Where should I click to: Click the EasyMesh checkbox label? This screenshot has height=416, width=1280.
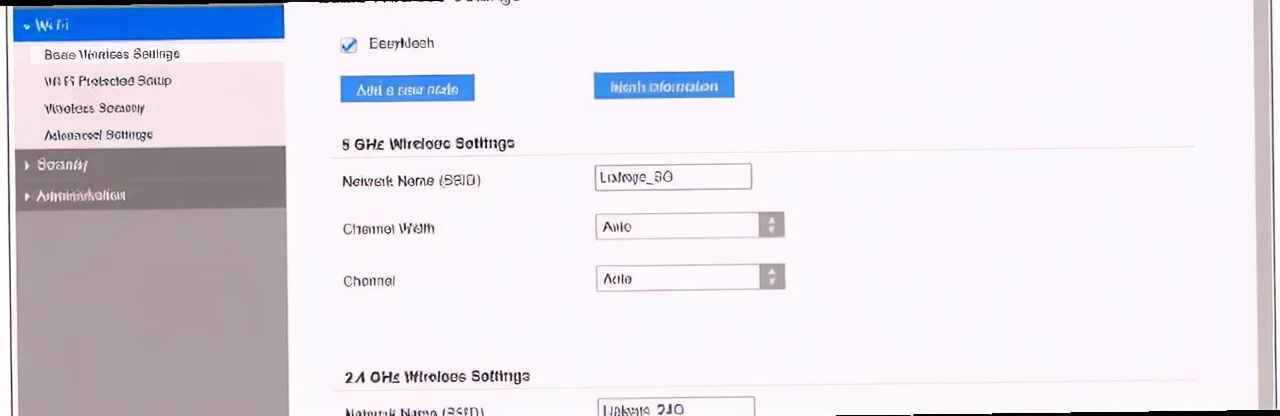(401, 44)
